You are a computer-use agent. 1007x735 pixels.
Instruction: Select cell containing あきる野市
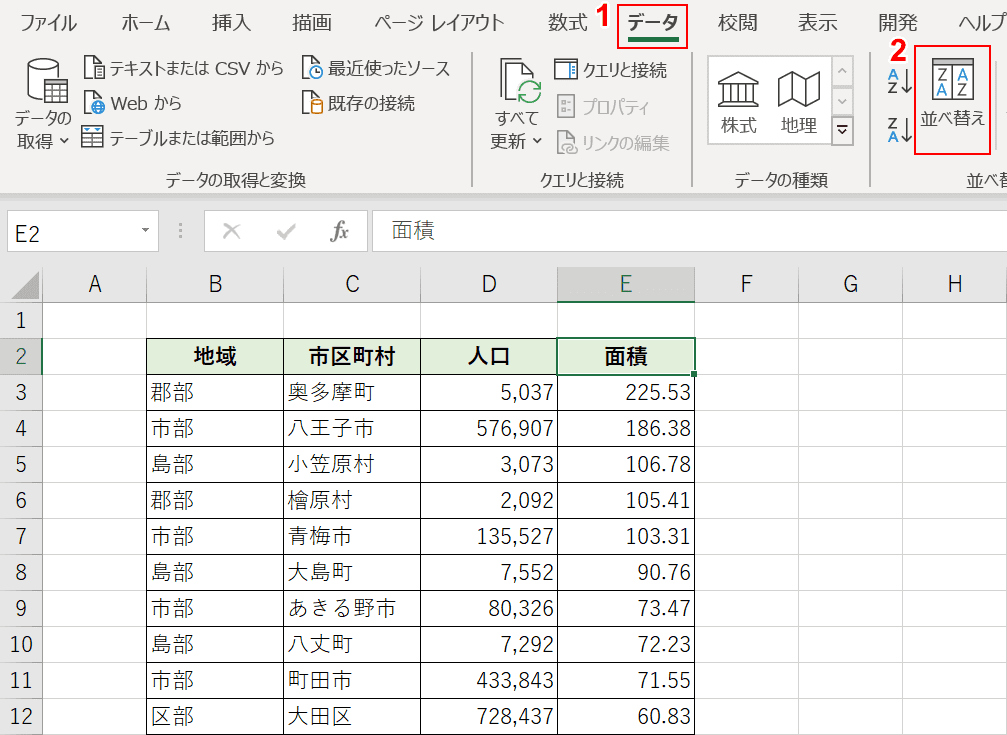point(352,608)
